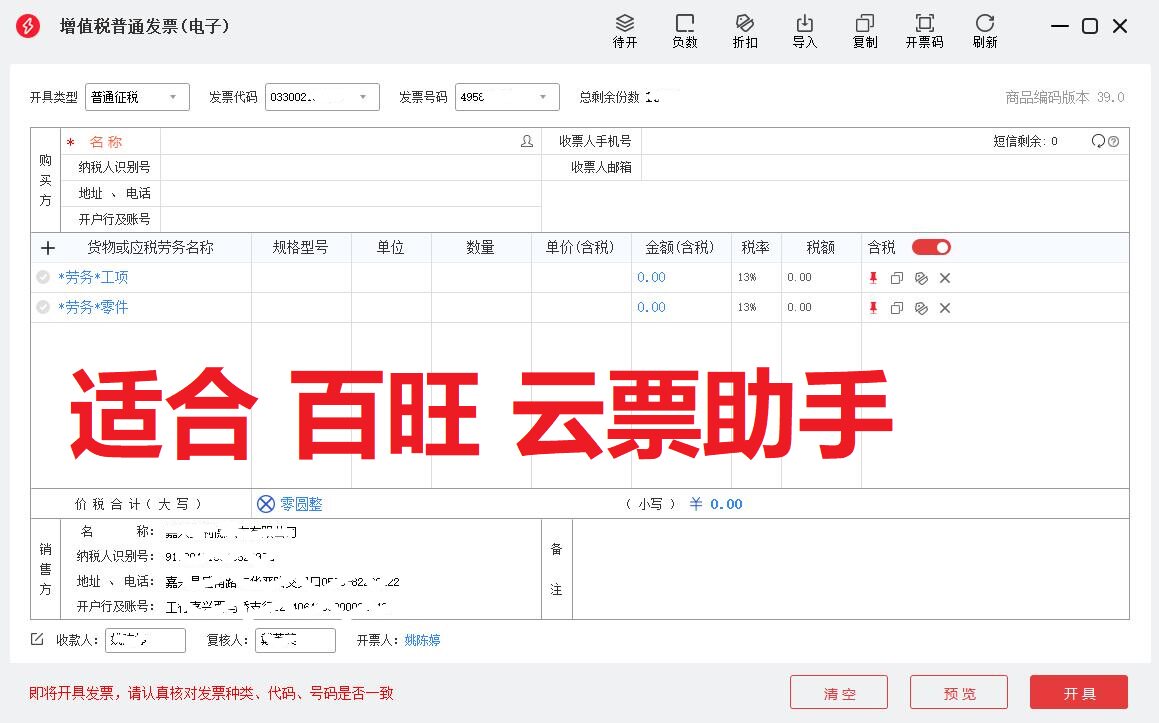Click 金额 0.00 on *劳务*工项 row
Viewport: 1159px width, 723px height.
(x=651, y=277)
